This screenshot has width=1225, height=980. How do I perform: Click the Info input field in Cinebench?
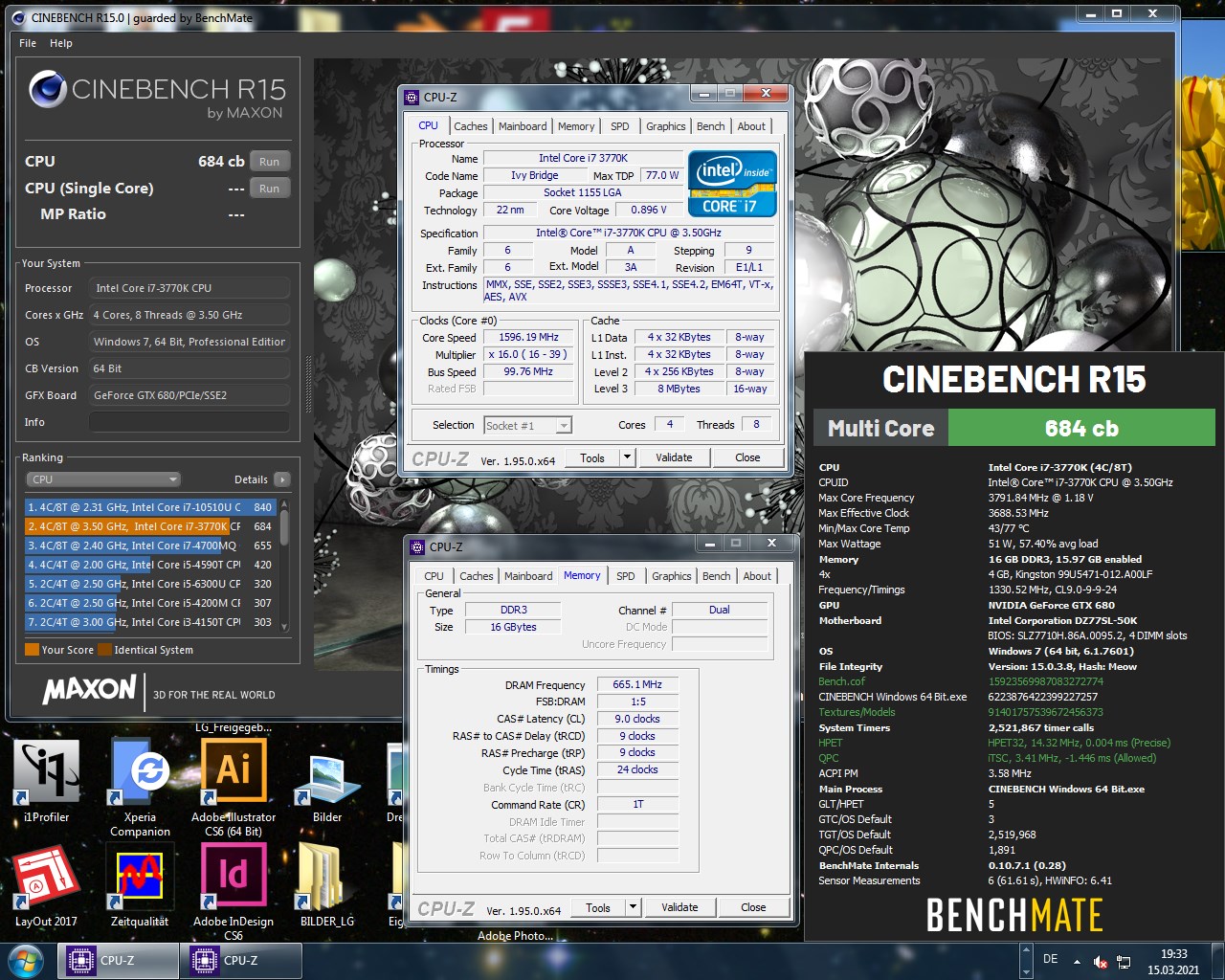tap(189, 422)
